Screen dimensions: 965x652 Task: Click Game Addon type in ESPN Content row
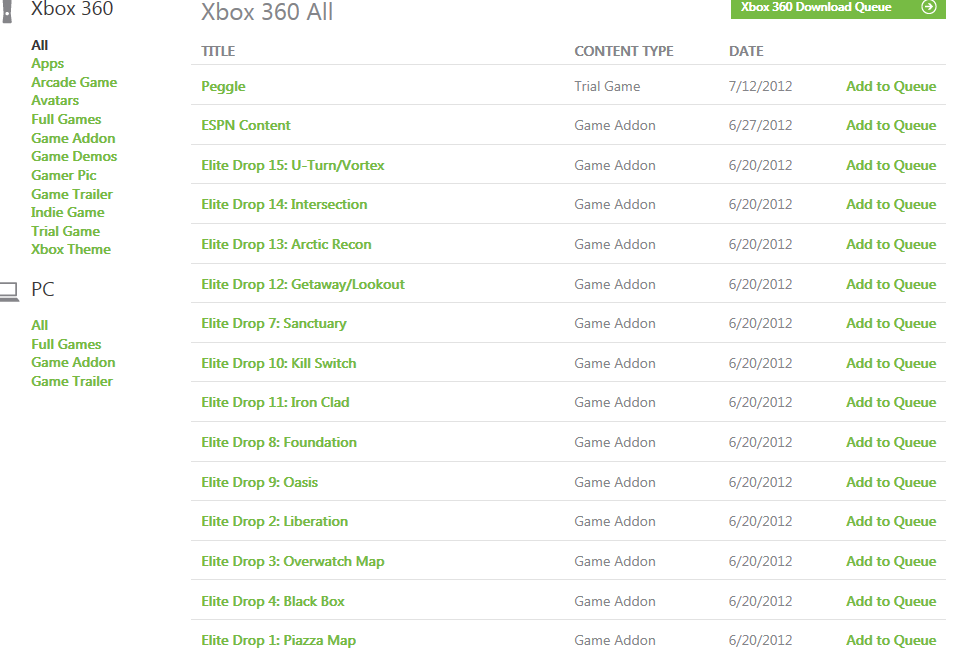click(x=615, y=126)
